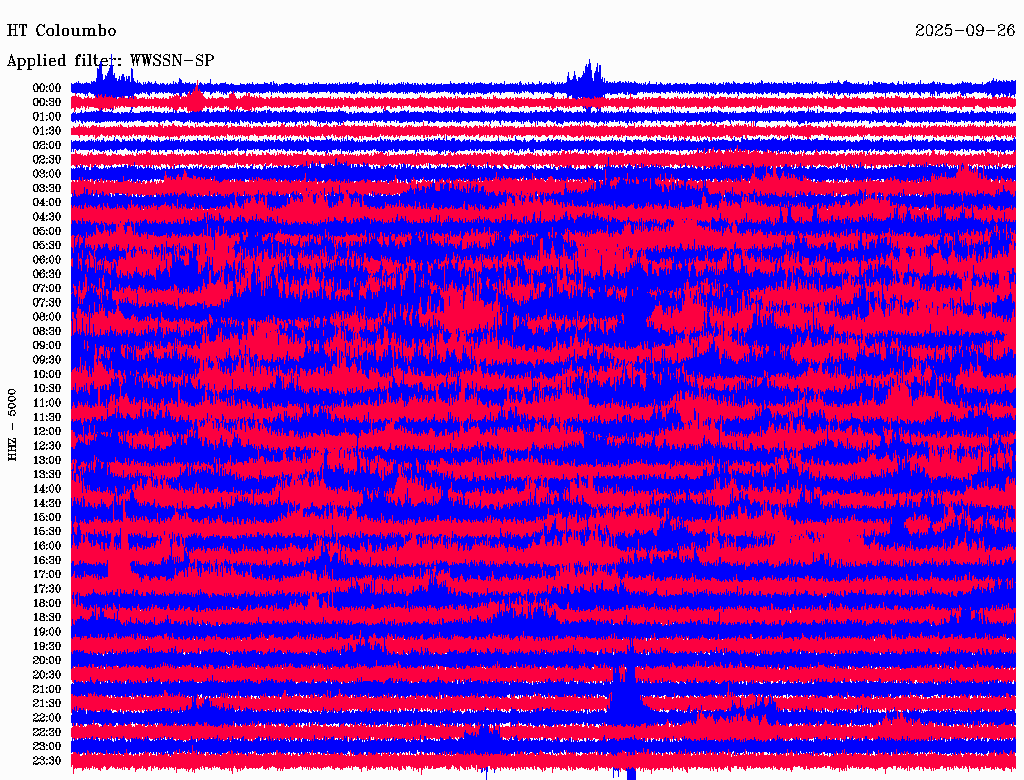Select the 21:30 time row label
This screenshot has width=1024, height=780.
pos(47,704)
